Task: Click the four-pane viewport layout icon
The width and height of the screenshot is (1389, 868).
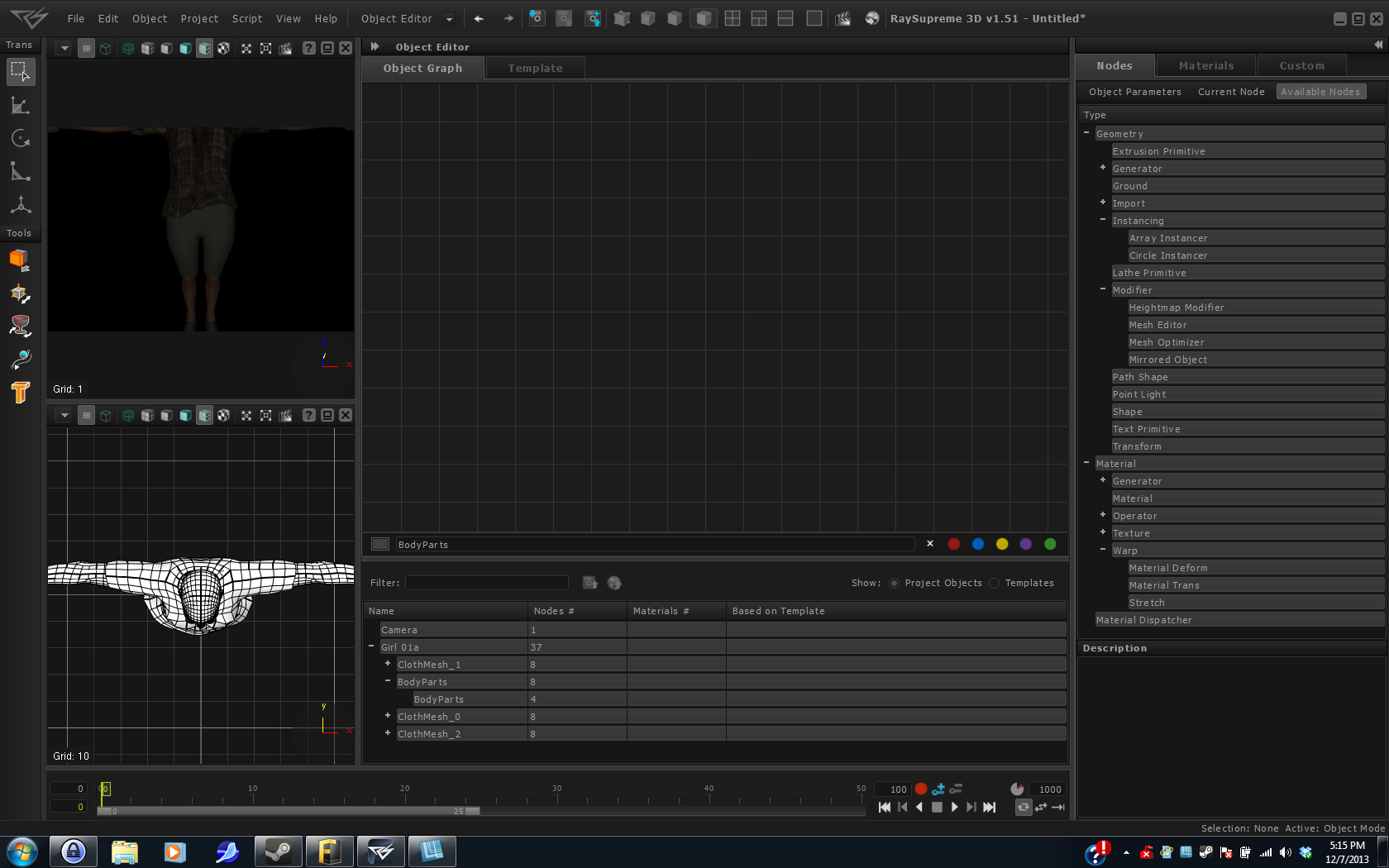Action: pos(733,18)
